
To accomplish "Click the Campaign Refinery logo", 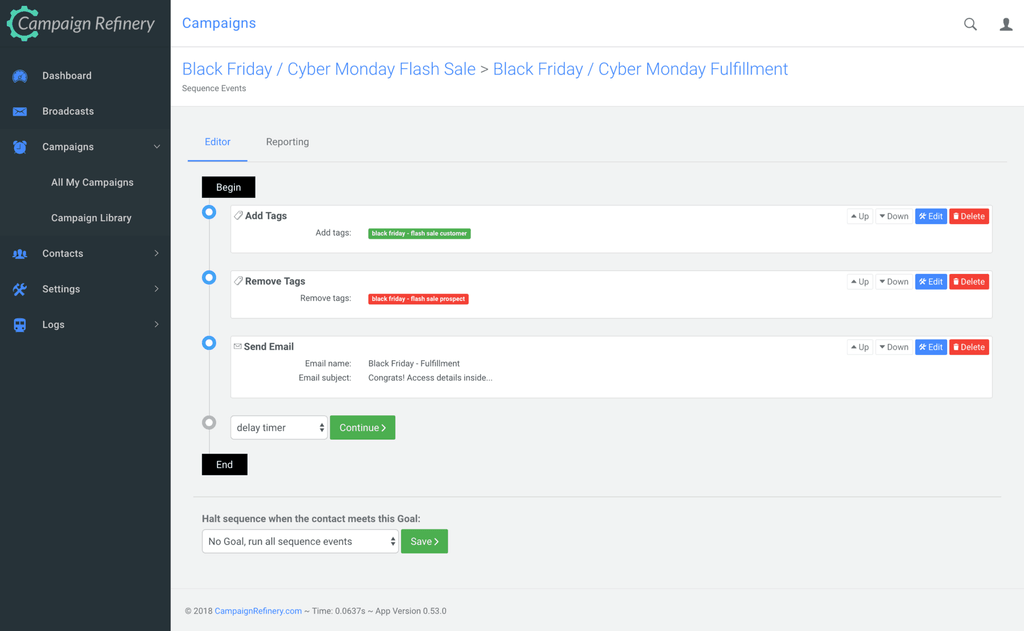I will [81, 24].
